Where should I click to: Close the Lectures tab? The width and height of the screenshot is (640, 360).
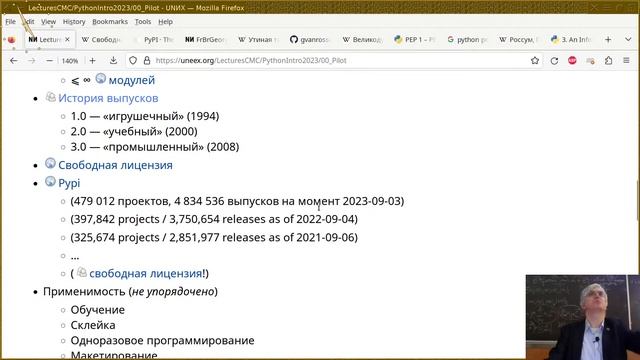pyautogui.click(x=67, y=40)
